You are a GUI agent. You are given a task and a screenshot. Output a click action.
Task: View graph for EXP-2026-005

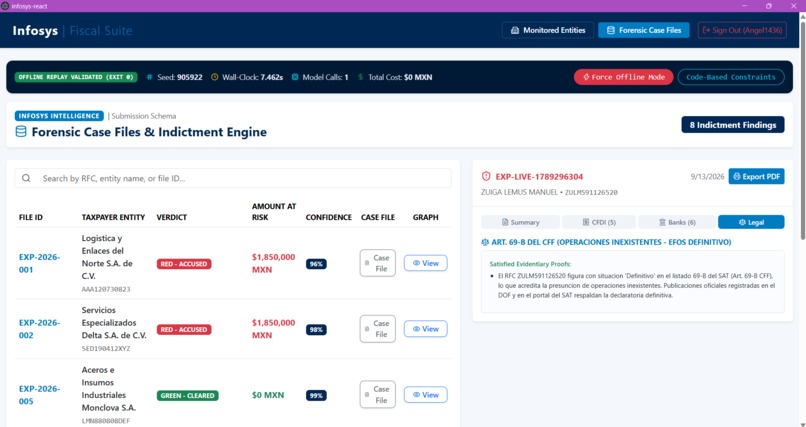426,395
